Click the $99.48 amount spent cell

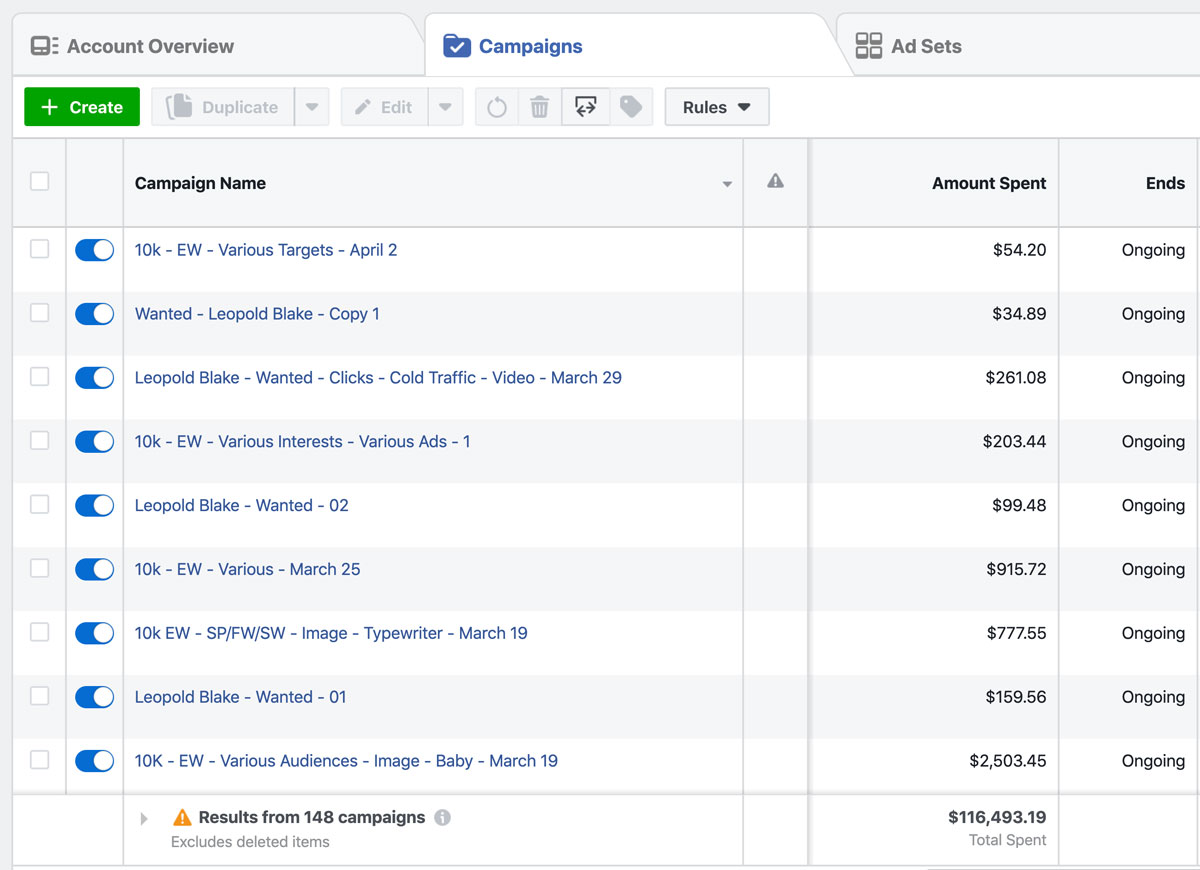coord(1019,506)
